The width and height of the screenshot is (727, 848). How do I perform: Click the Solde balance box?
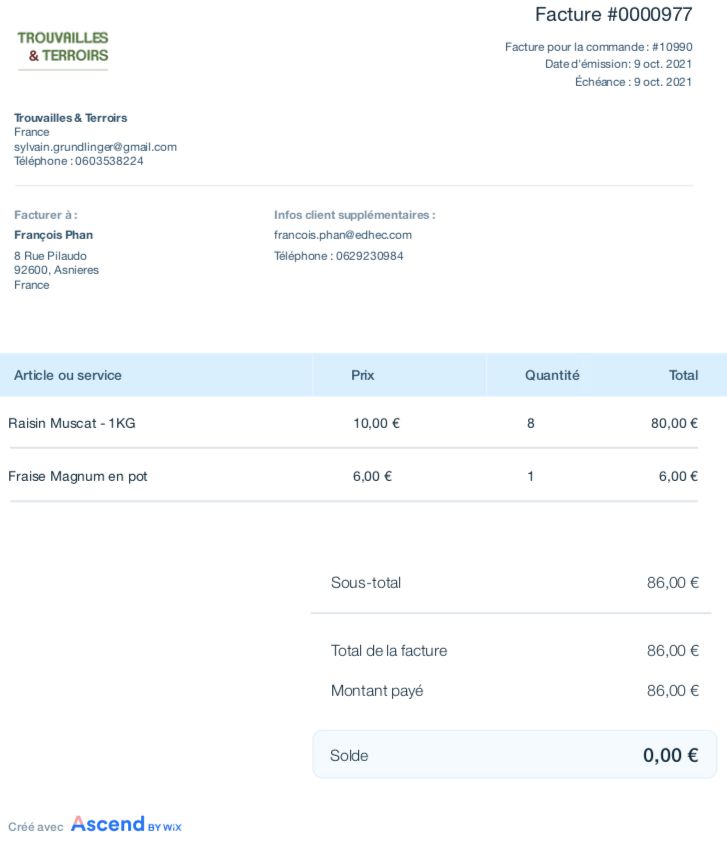point(514,755)
